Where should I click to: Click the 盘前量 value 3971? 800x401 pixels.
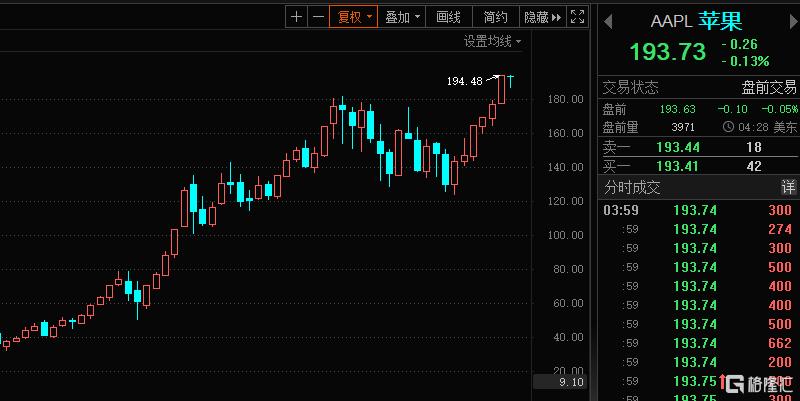coord(683,127)
